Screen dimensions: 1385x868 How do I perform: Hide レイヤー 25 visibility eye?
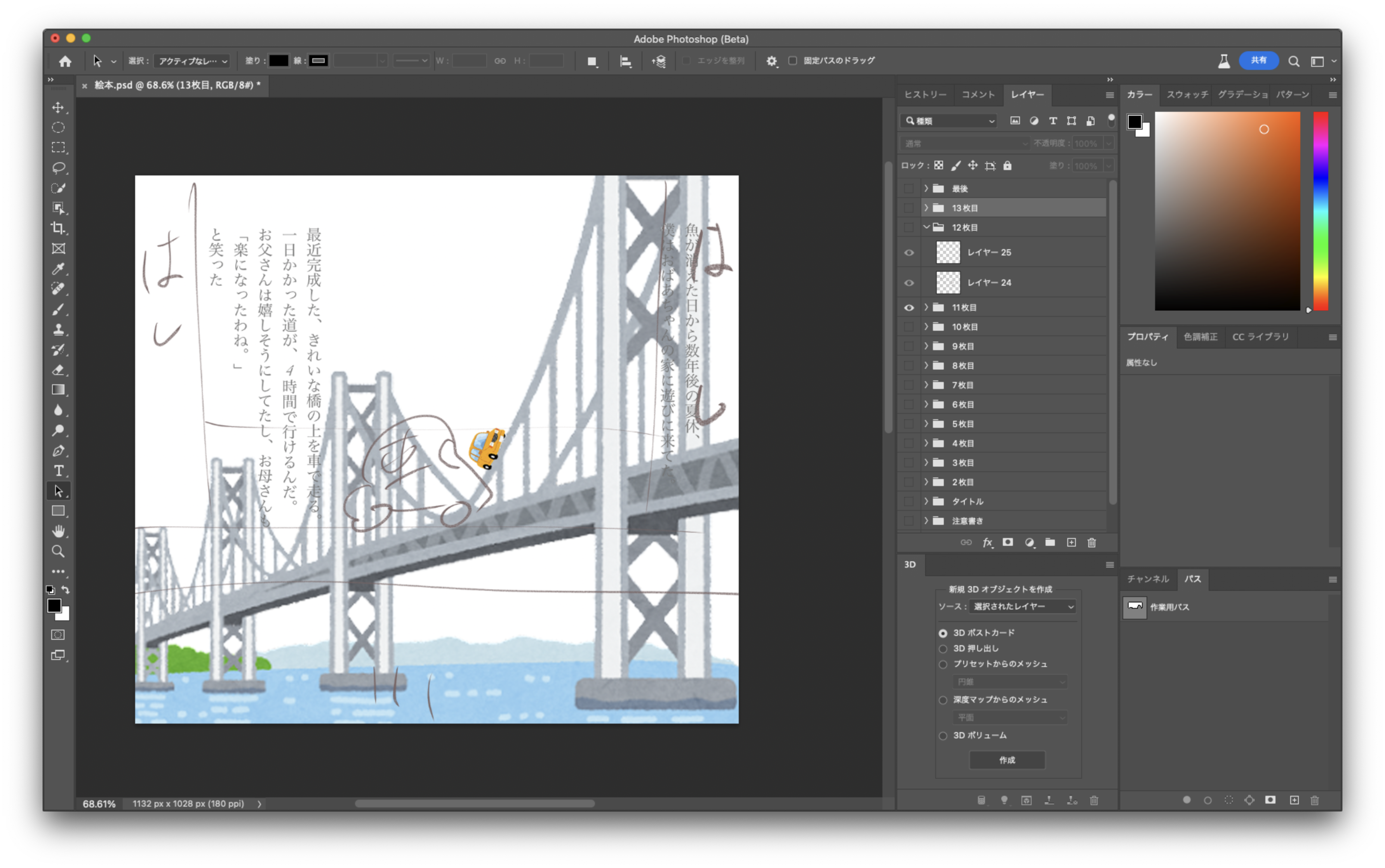tap(909, 253)
